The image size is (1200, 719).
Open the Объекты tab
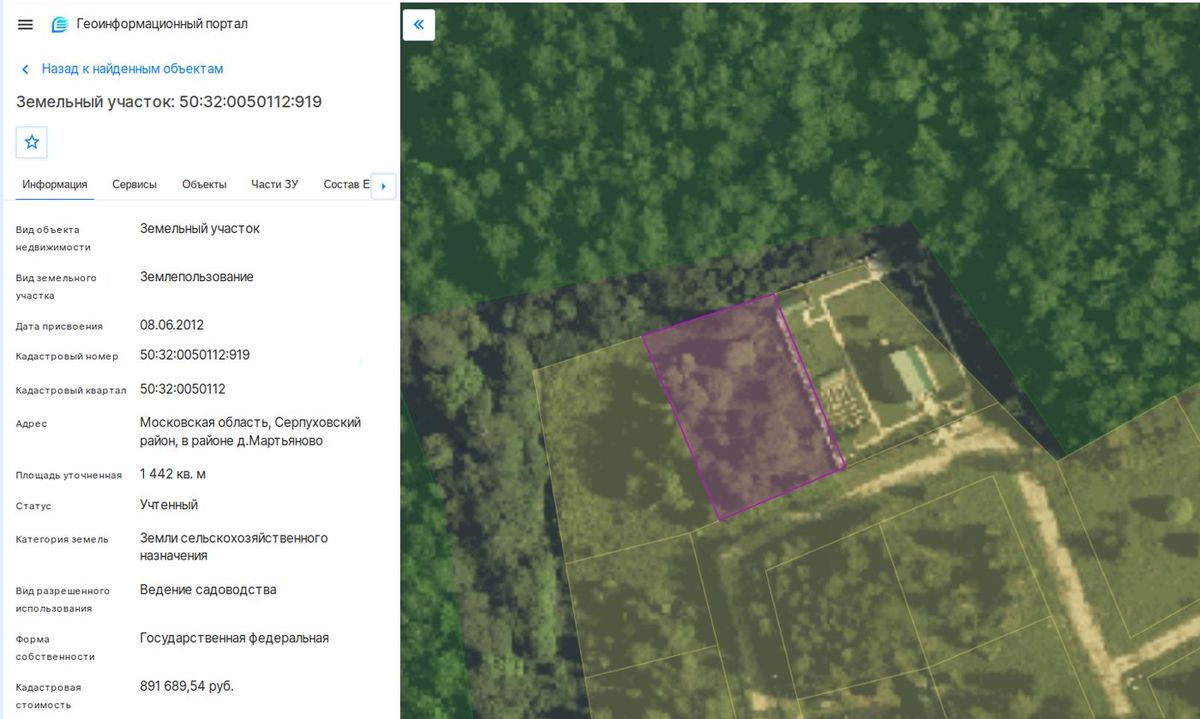pyautogui.click(x=204, y=184)
